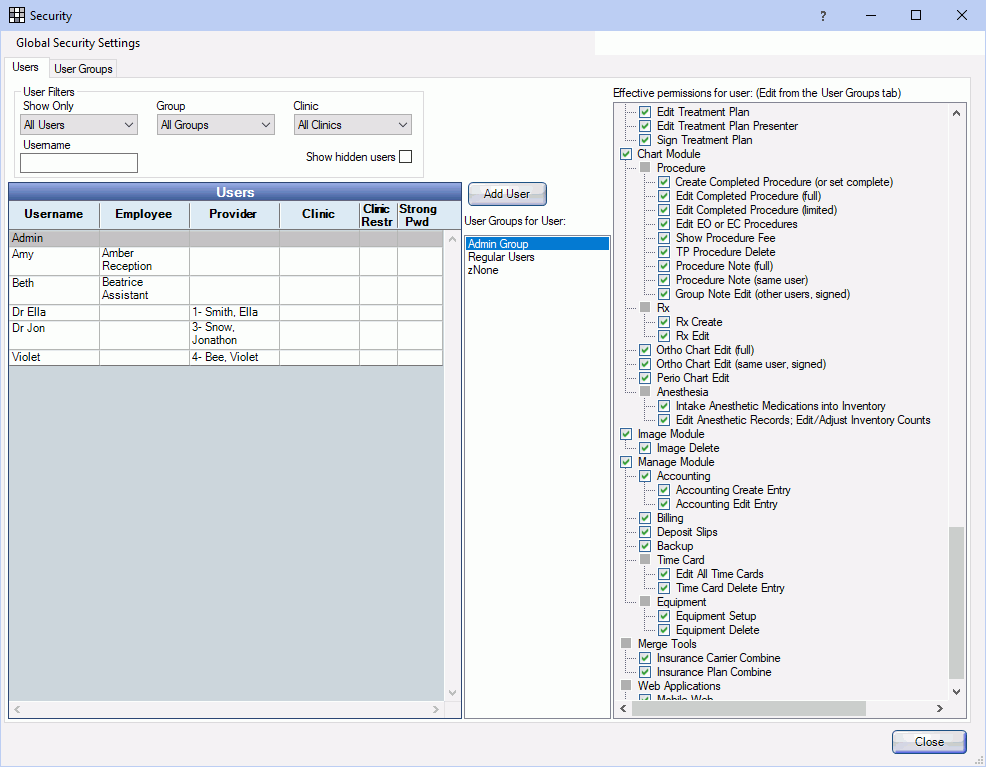The height and width of the screenshot is (767, 986).
Task: Select Admin Group in user groups list
Action: (538, 244)
